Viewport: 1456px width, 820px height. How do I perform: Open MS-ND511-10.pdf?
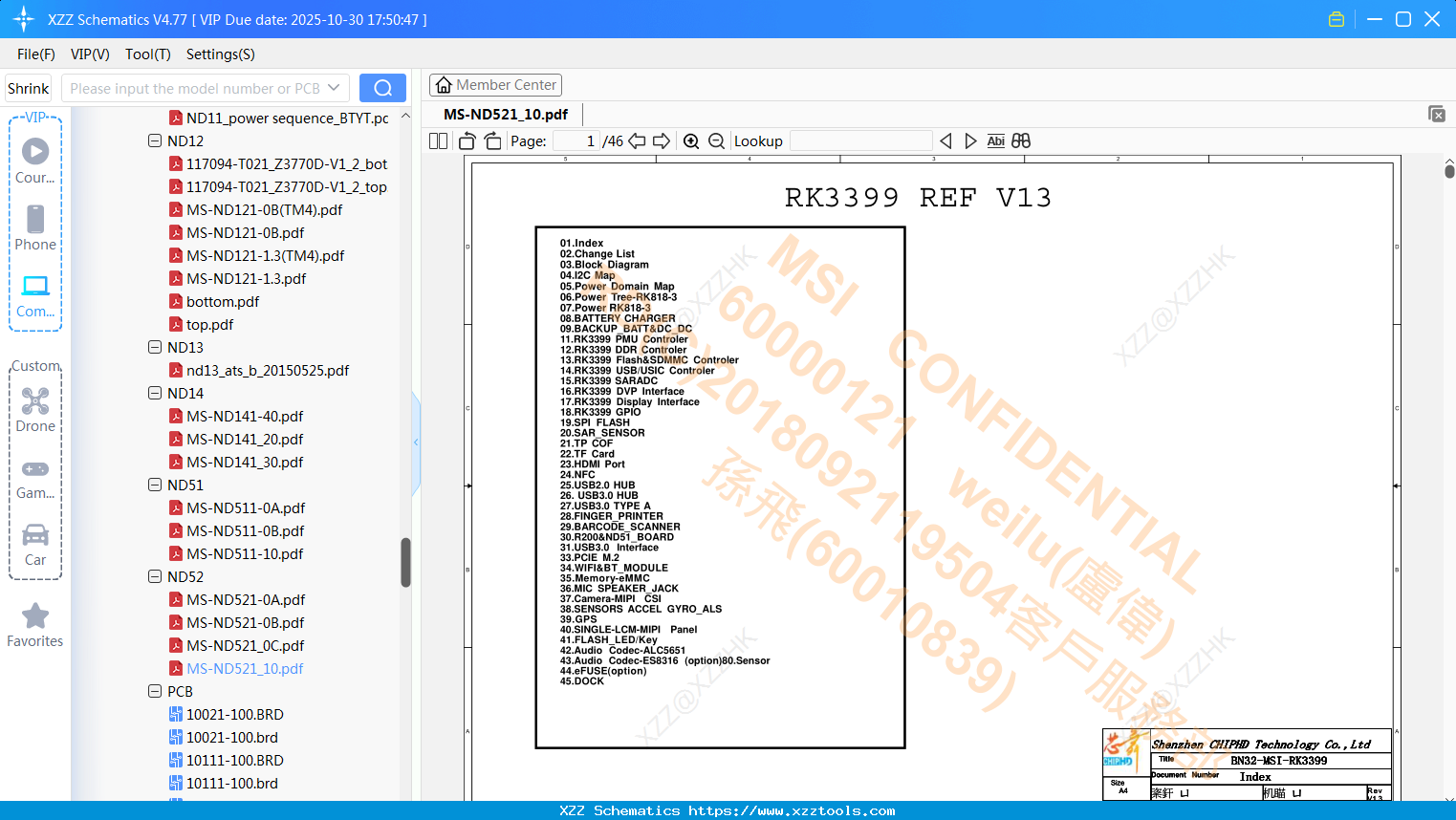(245, 554)
